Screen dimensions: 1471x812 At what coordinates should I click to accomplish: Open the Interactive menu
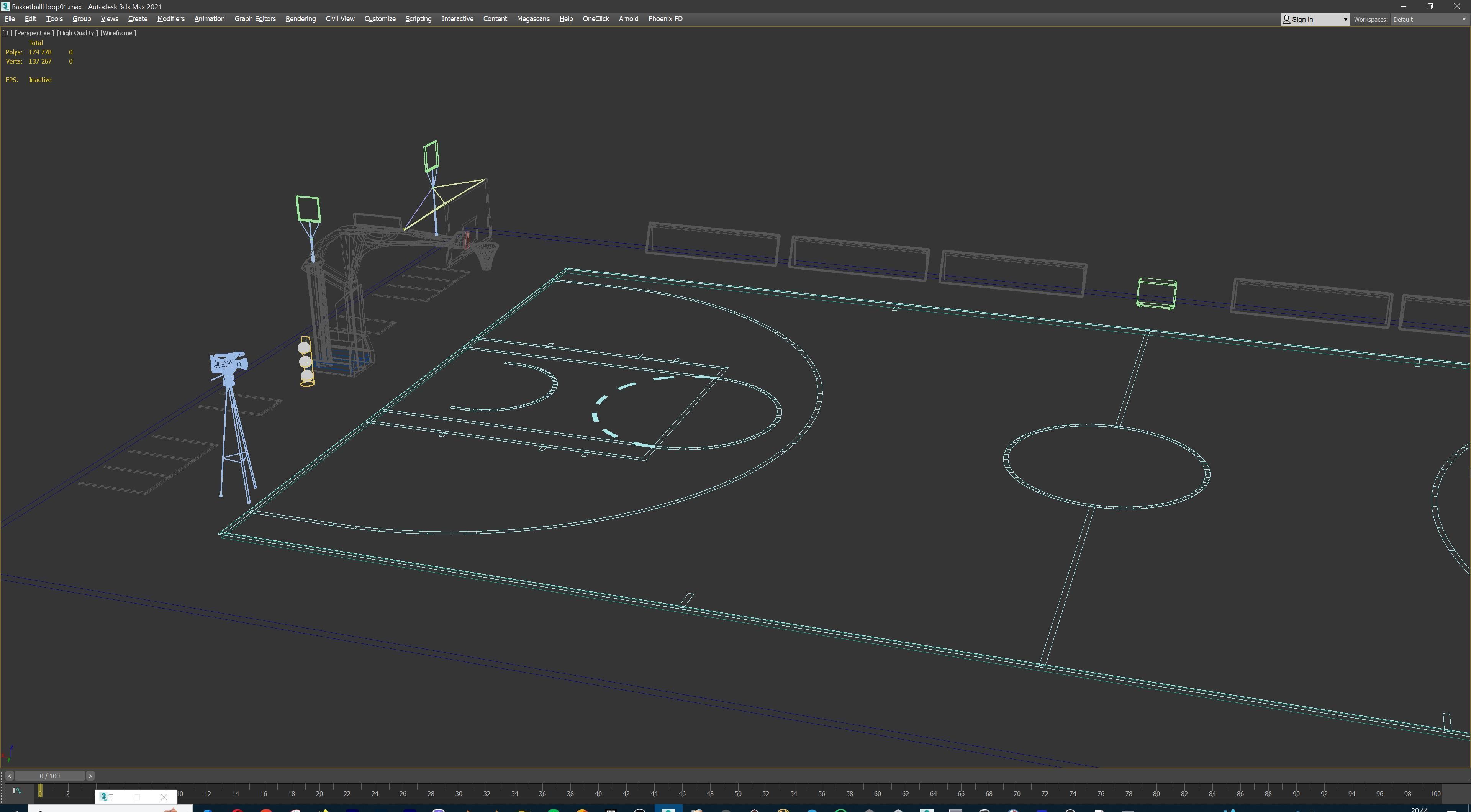pyautogui.click(x=457, y=19)
